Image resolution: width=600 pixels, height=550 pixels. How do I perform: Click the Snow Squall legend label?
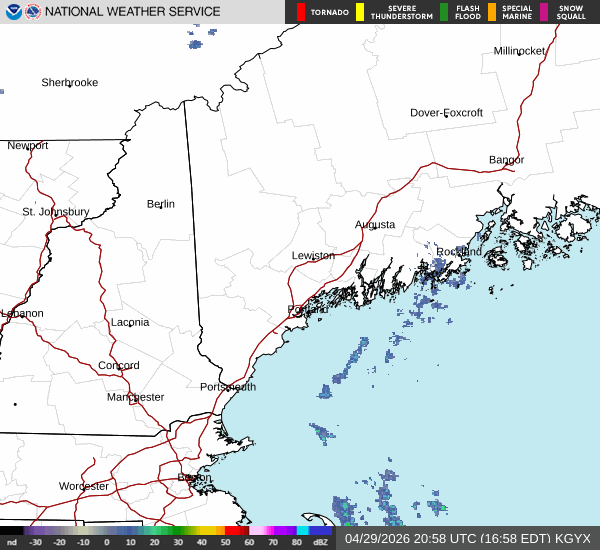pos(571,12)
